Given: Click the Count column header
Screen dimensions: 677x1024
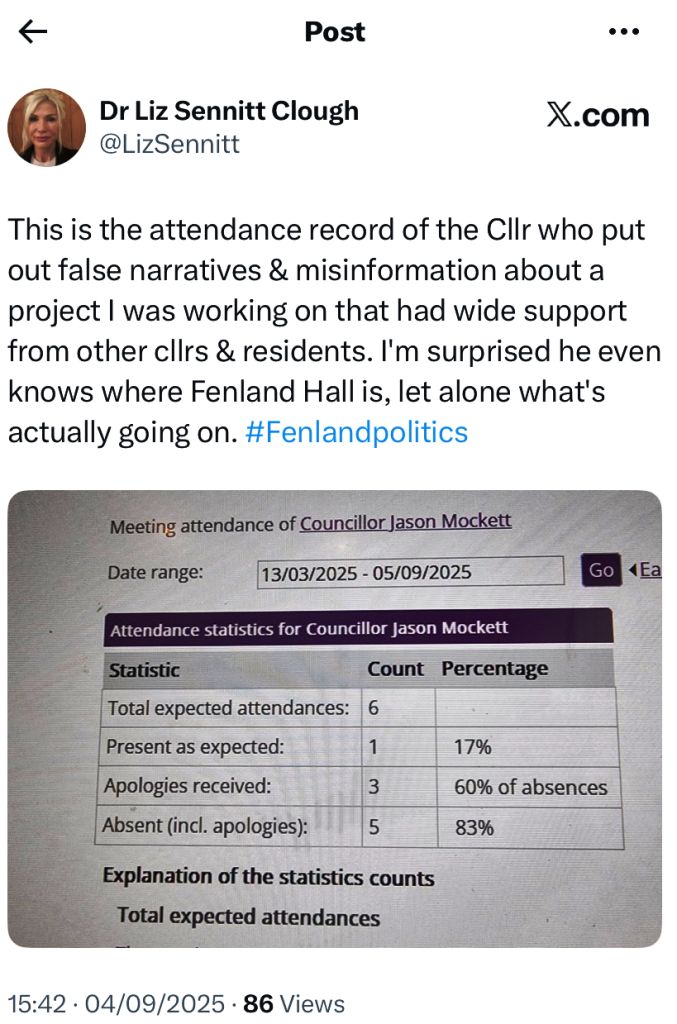Looking at the screenshot, I should 395,669.
